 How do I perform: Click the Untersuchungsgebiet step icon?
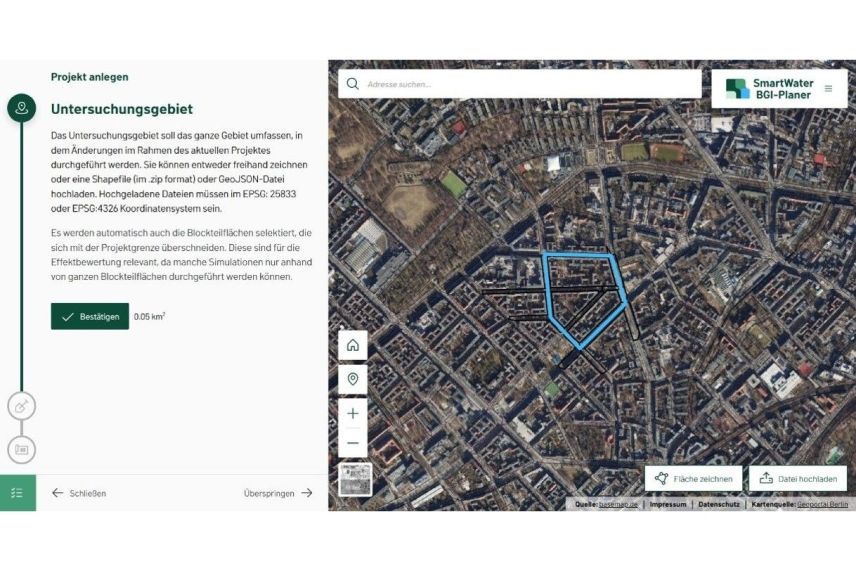[x=21, y=108]
